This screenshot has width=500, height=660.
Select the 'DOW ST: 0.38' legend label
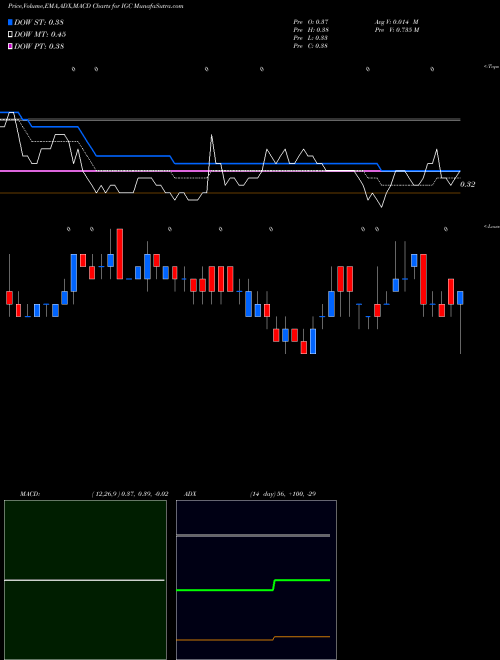point(39,22)
